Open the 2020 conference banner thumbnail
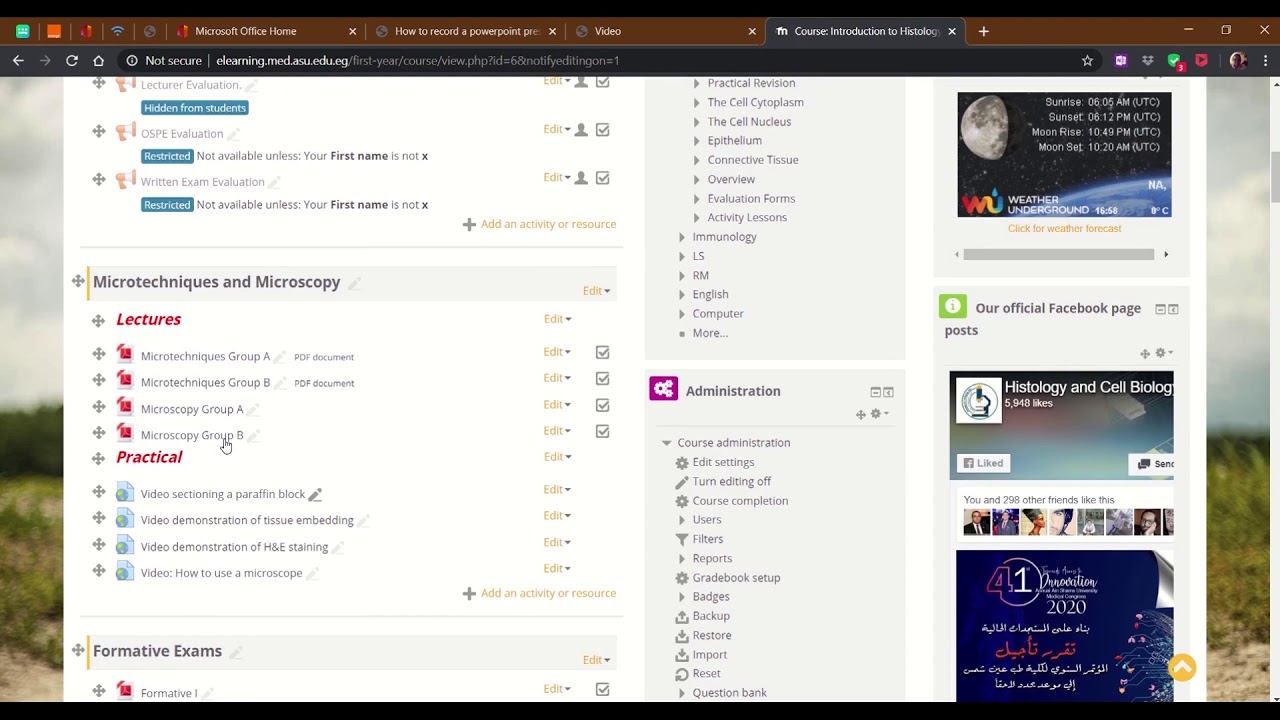This screenshot has width=1280, height=720. pos(1064,625)
